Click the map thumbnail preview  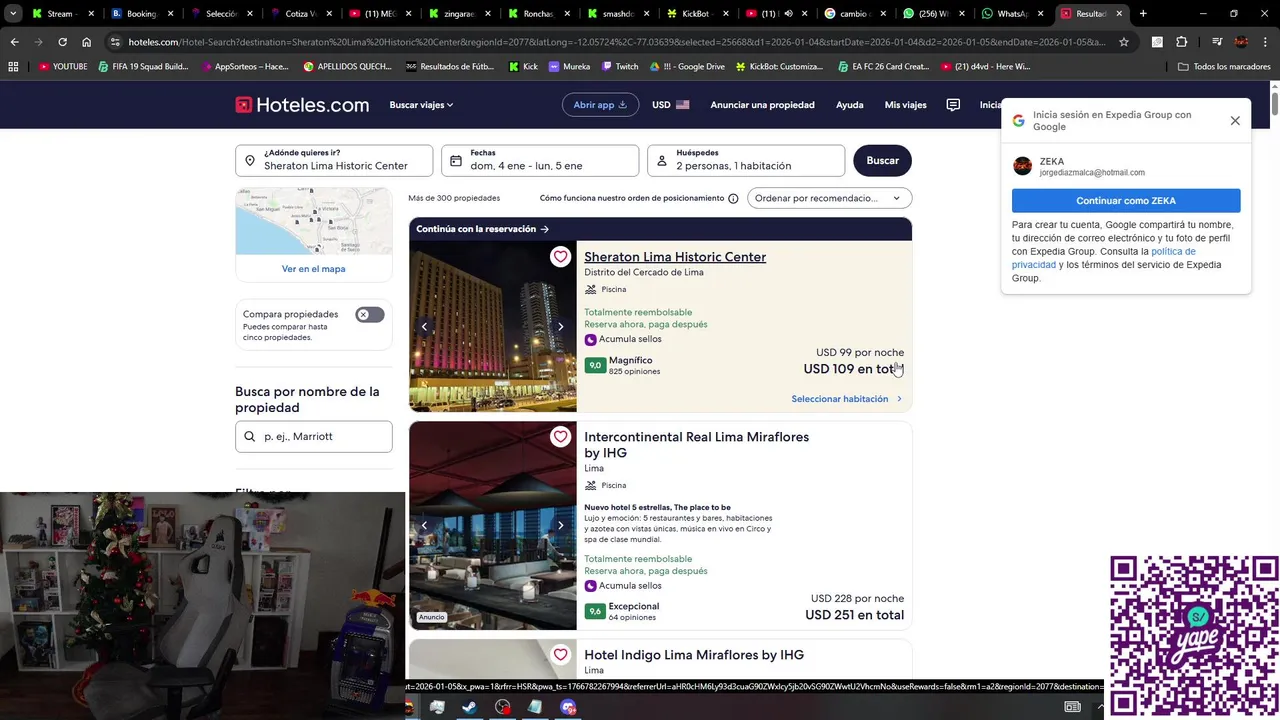[314, 221]
